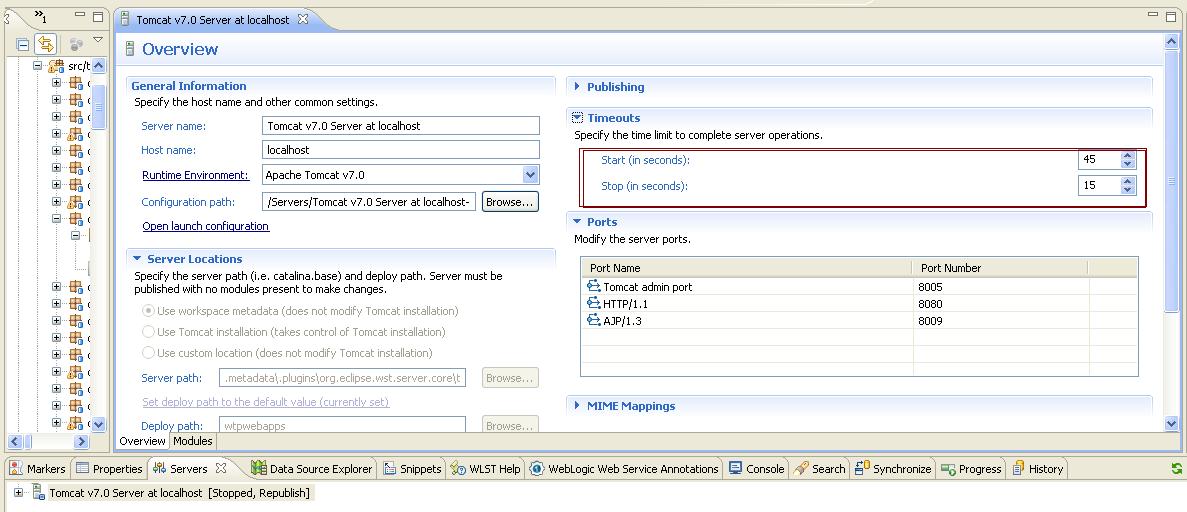Click Set deploy path to default value link
Viewport: 1187px width, 512px height.
click(266, 402)
